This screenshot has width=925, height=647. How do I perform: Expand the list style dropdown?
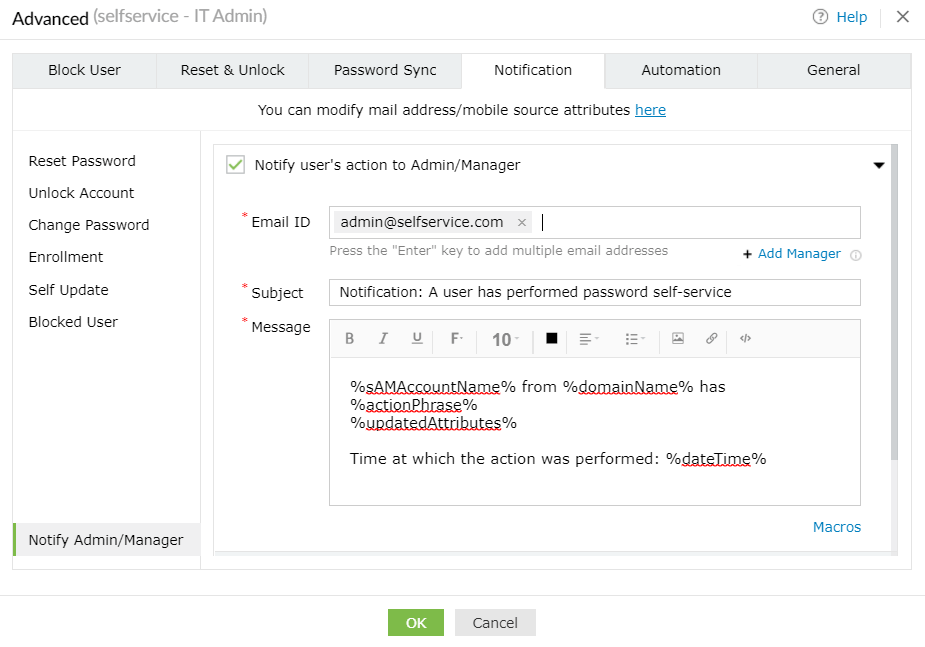[x=634, y=339]
